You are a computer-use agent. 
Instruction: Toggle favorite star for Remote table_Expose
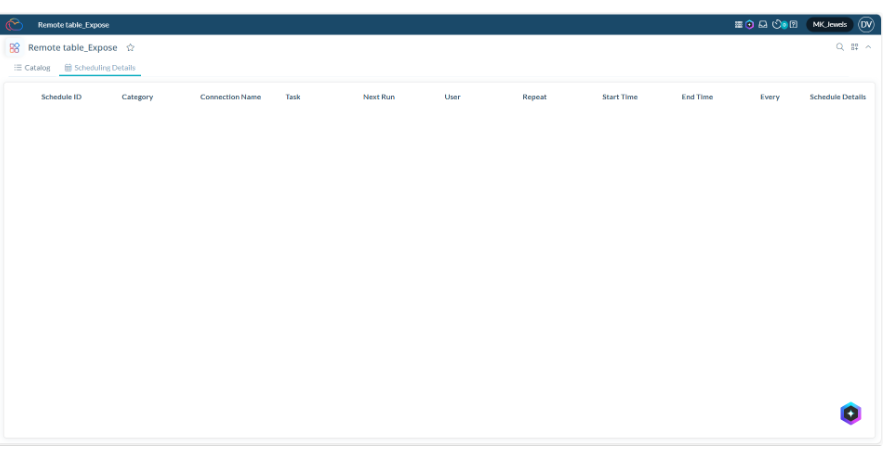[x=131, y=47]
